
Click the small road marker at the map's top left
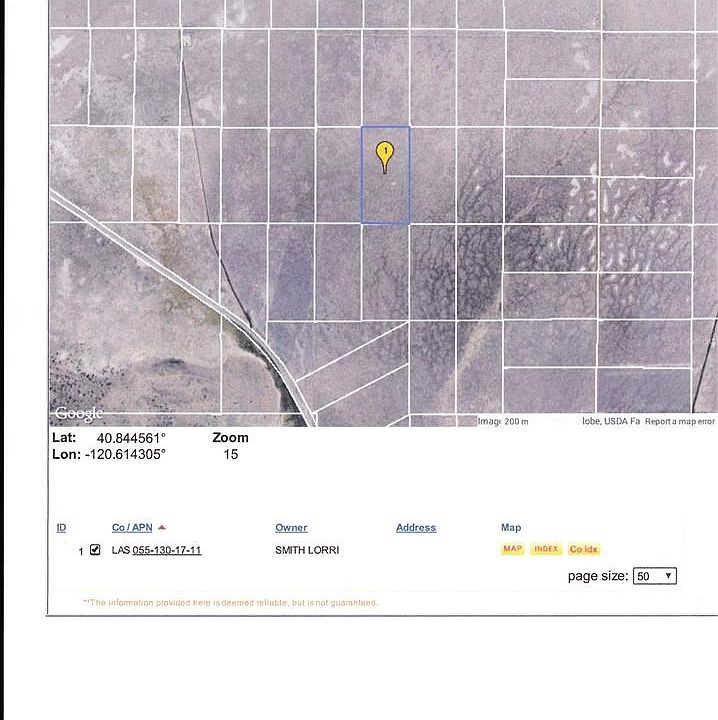click(186, 41)
